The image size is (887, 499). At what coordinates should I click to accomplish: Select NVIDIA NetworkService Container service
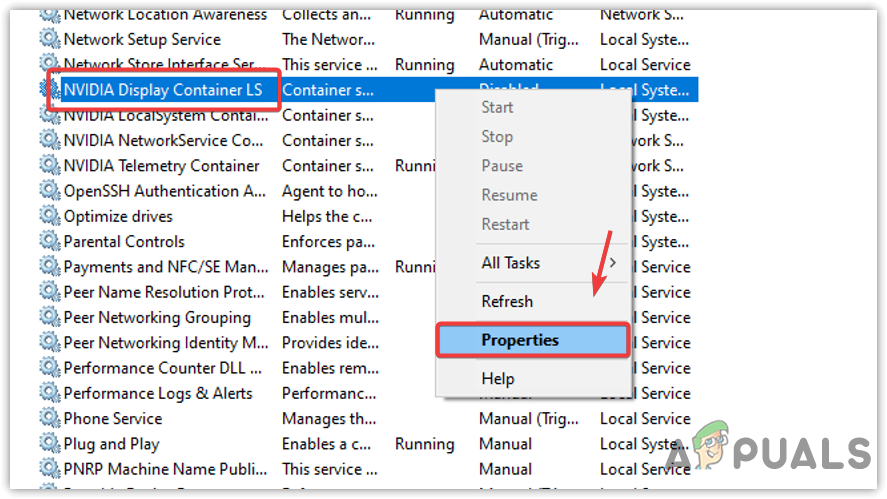(x=163, y=140)
